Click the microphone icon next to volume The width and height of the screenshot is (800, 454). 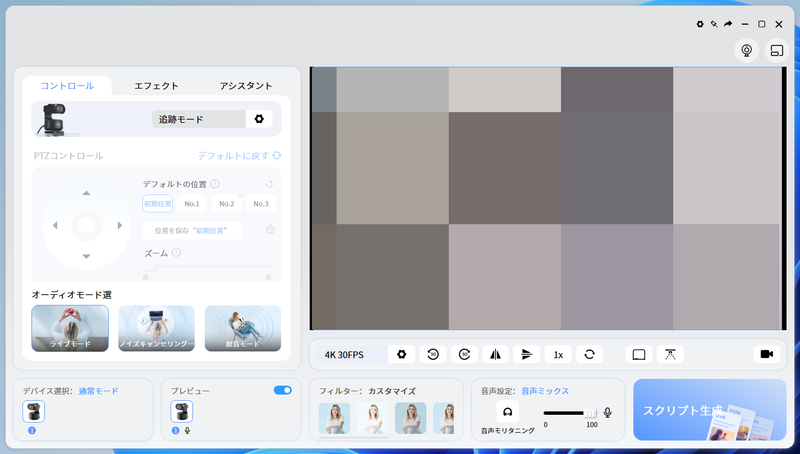pos(607,412)
